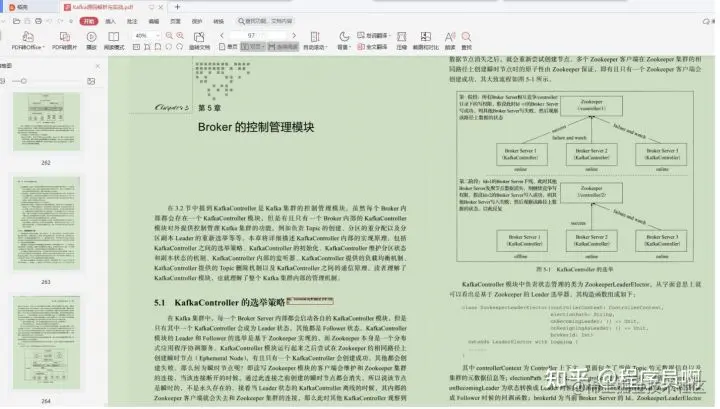Open the 批注 ribbon tab

pos(132,21)
